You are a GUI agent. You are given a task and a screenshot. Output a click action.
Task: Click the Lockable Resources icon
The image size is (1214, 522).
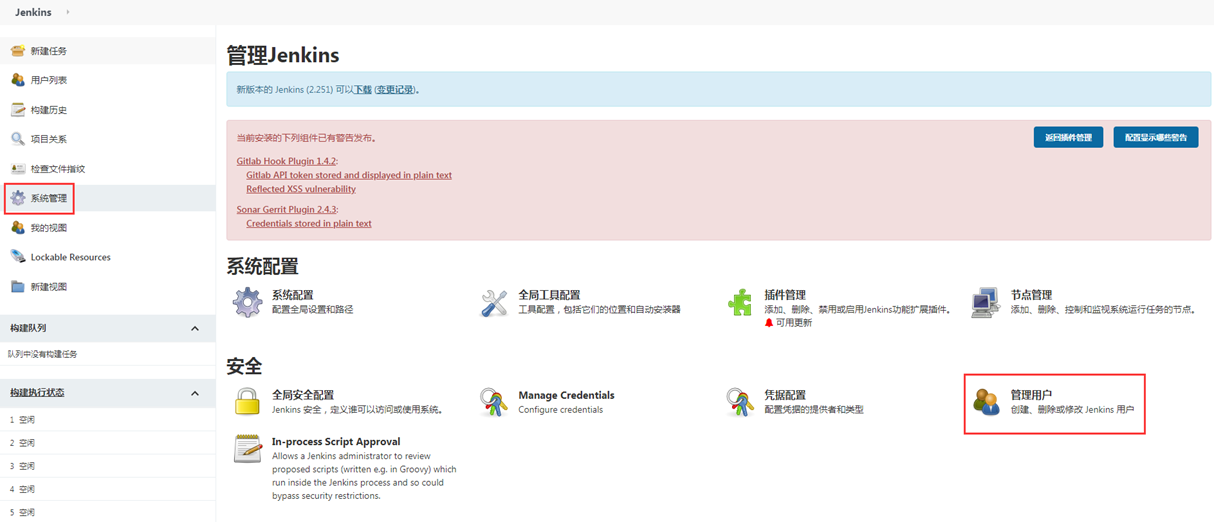tap(18, 257)
